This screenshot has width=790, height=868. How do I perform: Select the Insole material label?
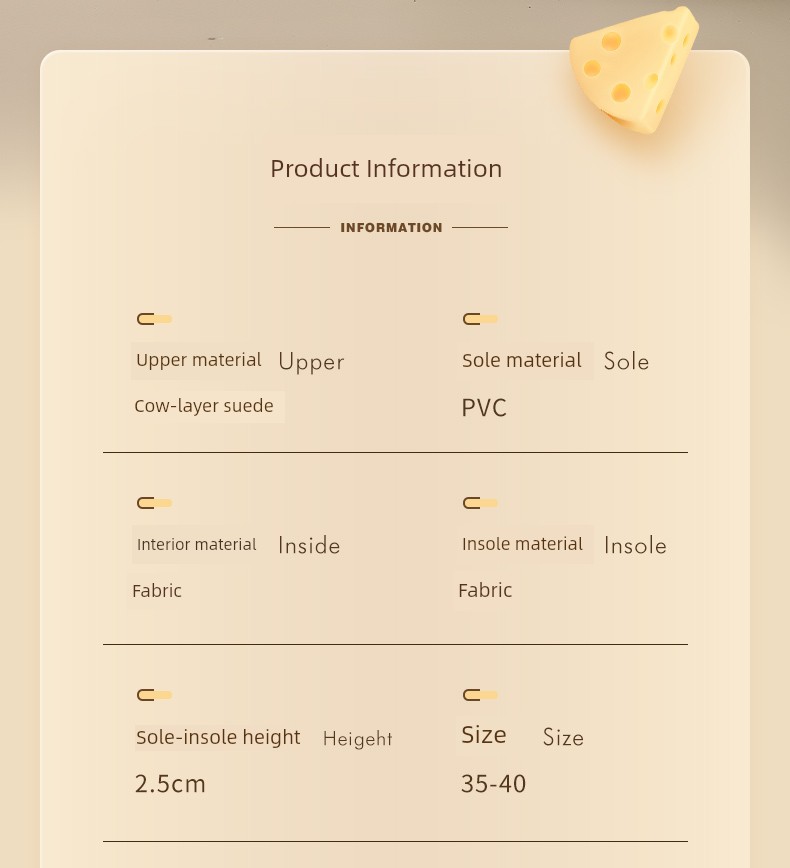pos(523,544)
